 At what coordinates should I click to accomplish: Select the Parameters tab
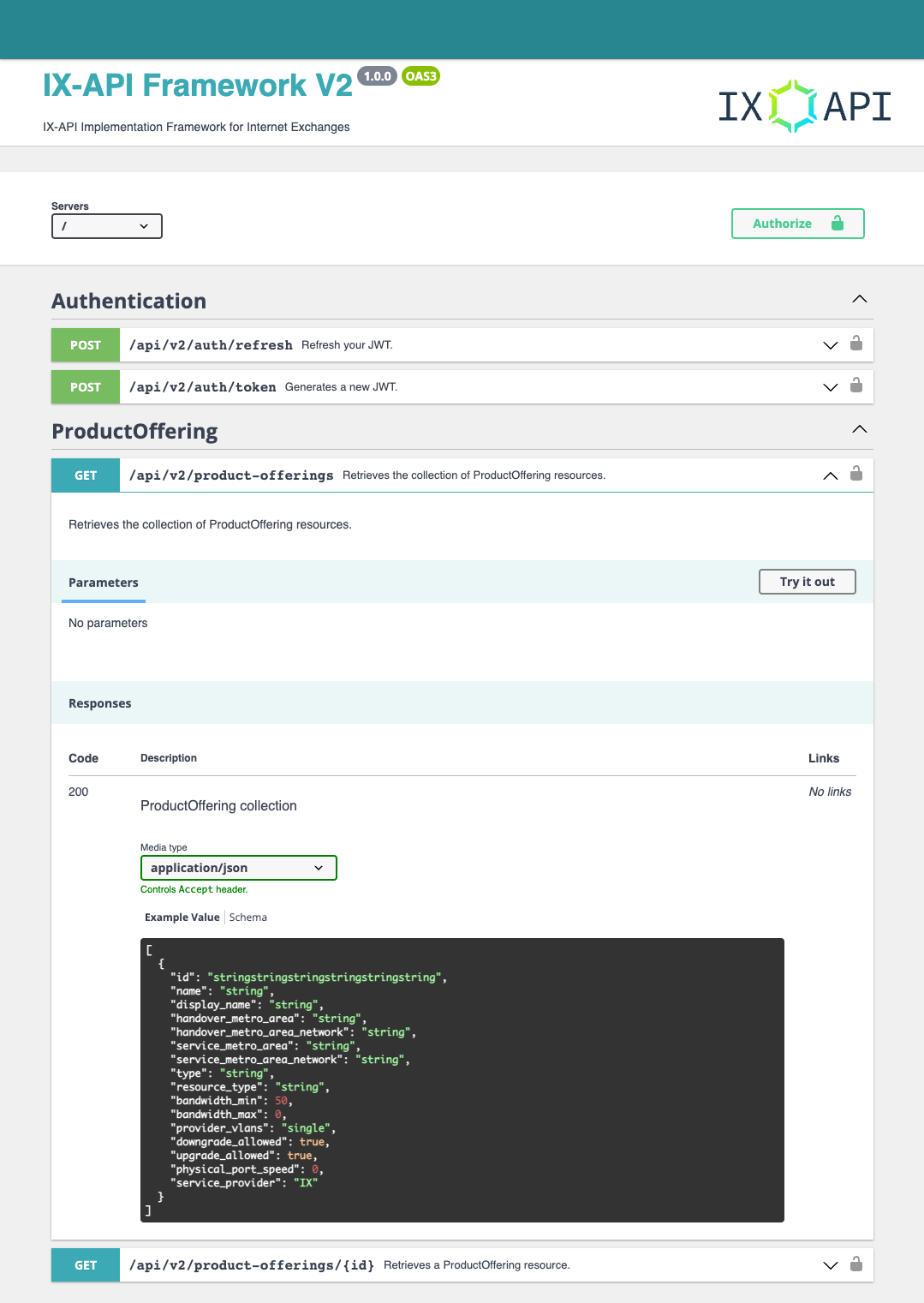point(104,583)
